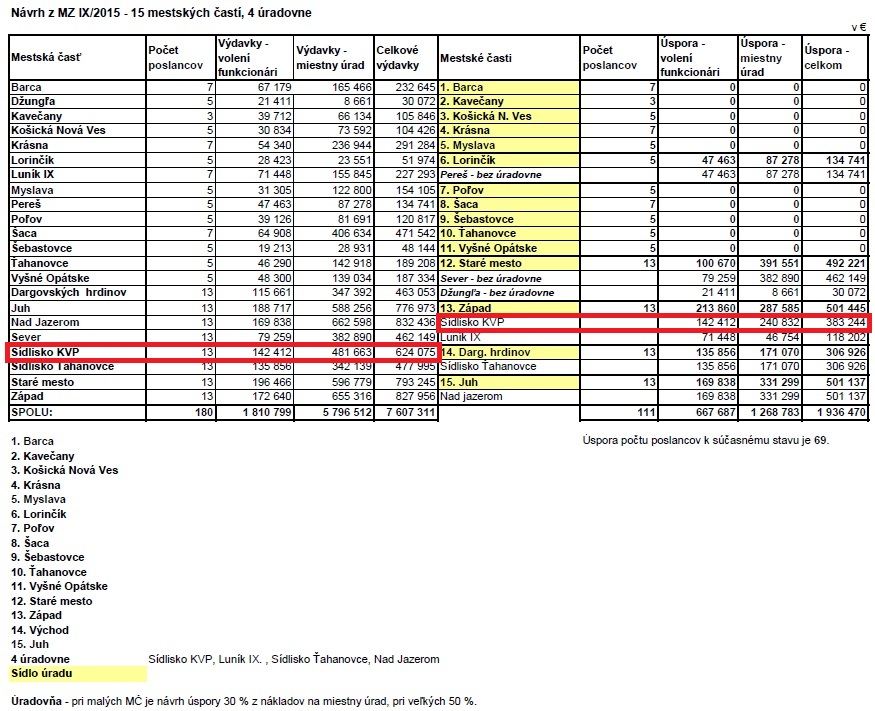Select the Myslava value 122 800

tap(351, 190)
